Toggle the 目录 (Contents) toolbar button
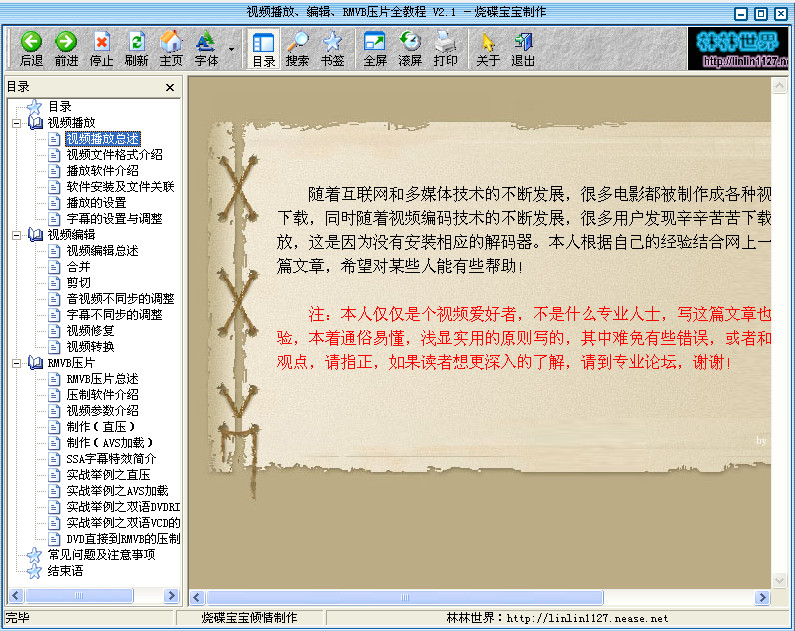795x631 pixels. (x=264, y=49)
